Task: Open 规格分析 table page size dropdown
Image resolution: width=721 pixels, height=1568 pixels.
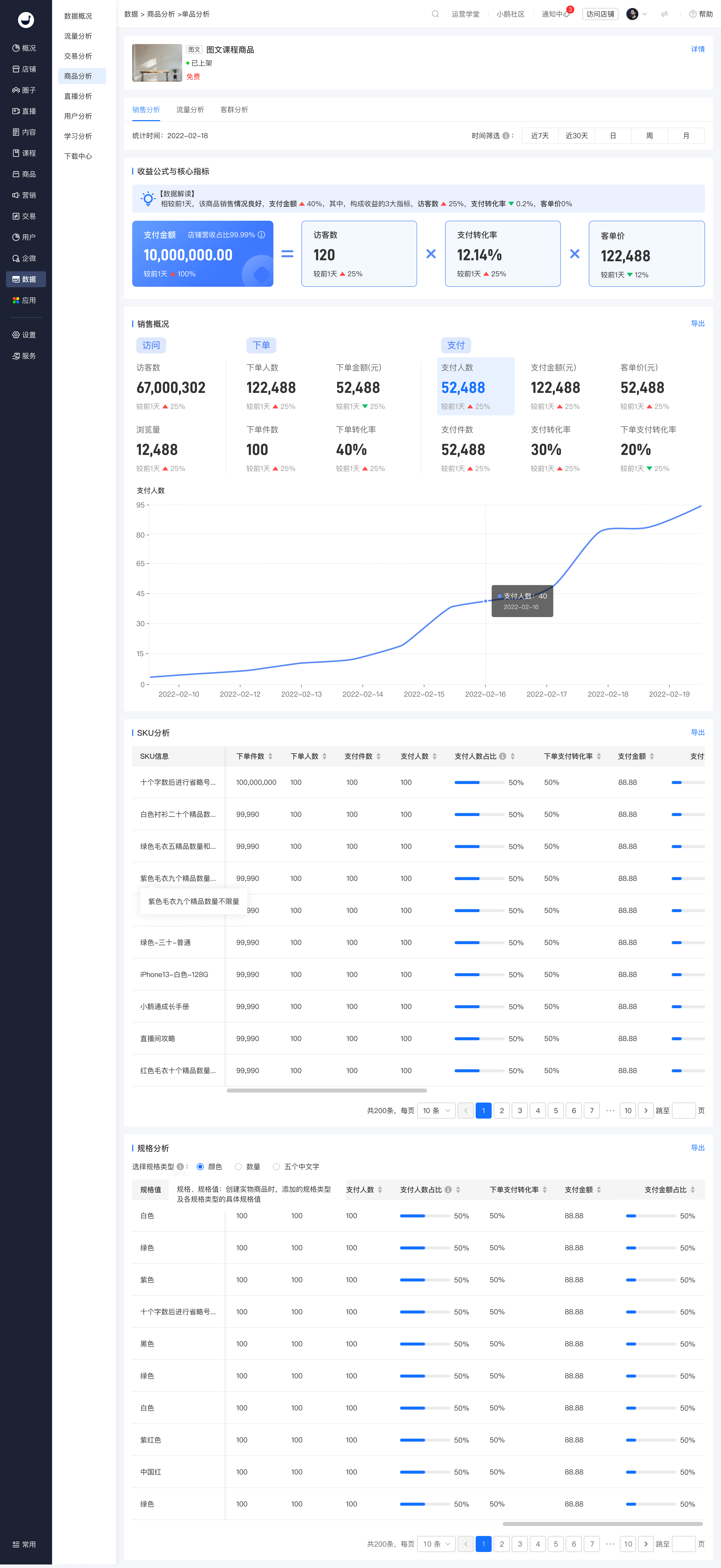Action: [x=437, y=1544]
